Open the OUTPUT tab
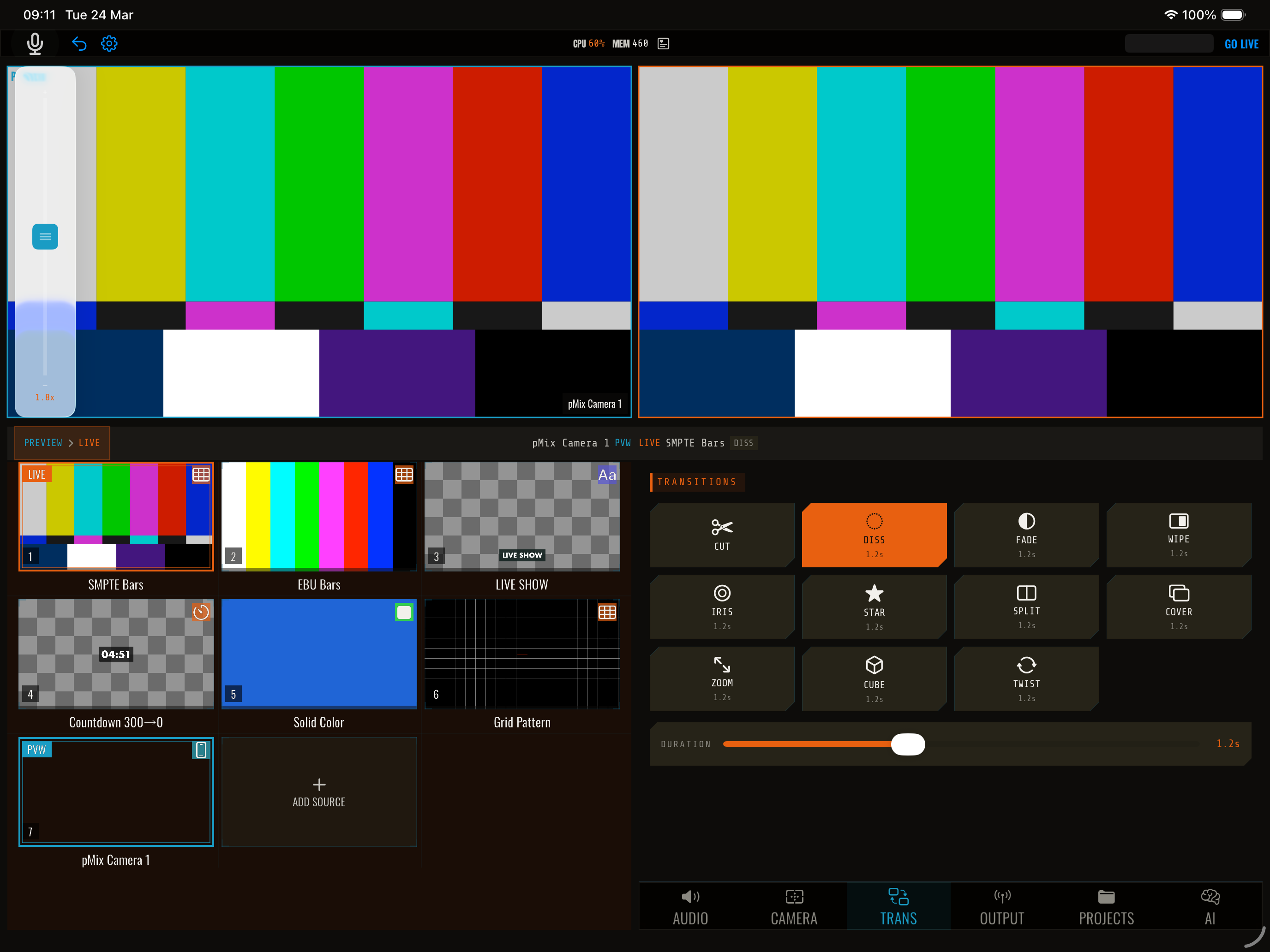Screen dimensions: 1270x952 pyautogui.click(x=1002, y=907)
